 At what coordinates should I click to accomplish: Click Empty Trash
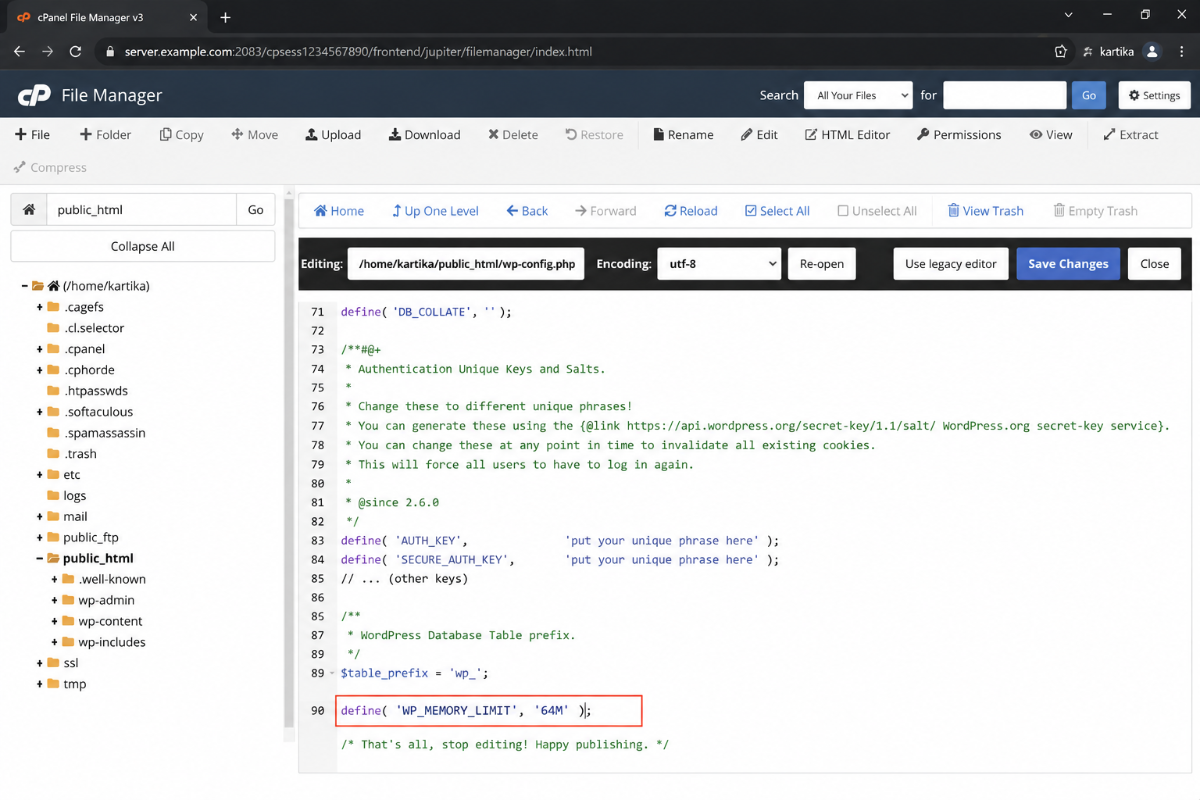[1096, 211]
